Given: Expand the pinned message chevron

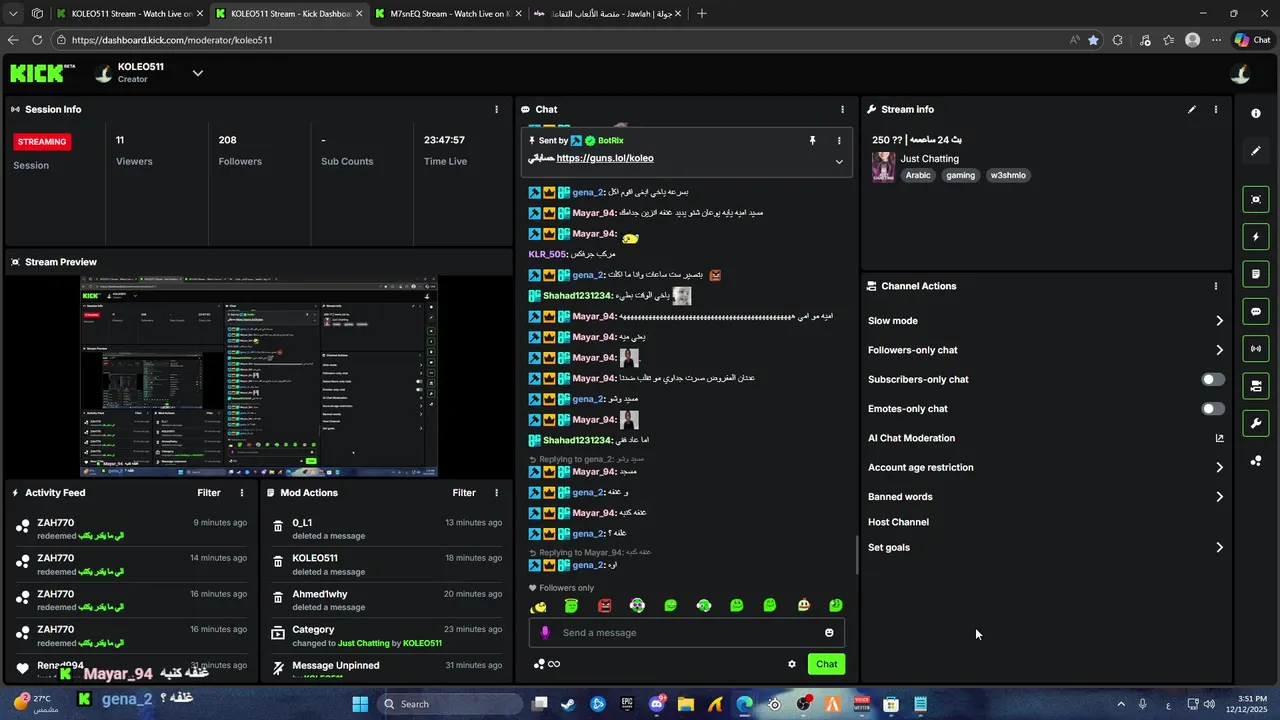Looking at the screenshot, I should click(x=839, y=162).
